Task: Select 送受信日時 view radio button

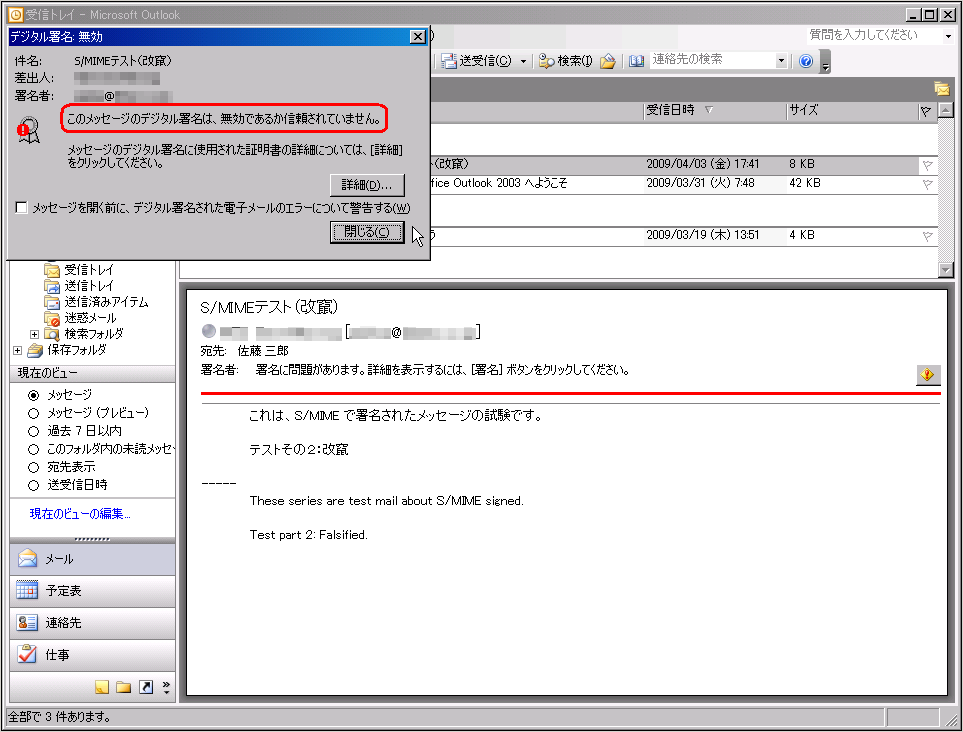Action: 34,485
